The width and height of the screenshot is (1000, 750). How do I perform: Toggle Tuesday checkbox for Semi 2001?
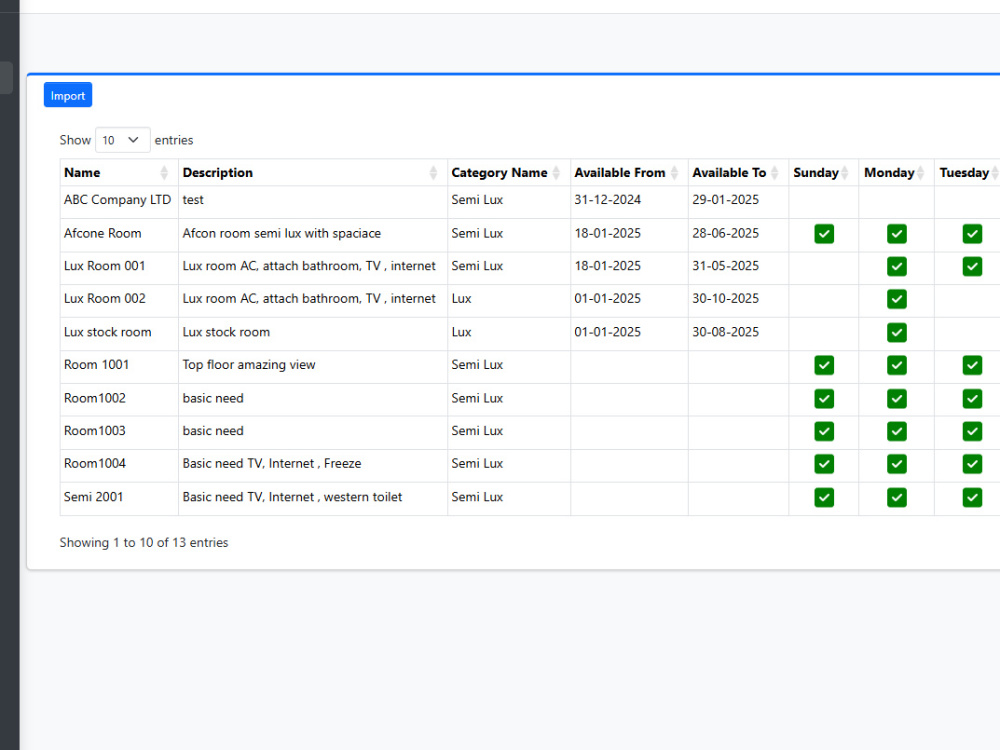[x=972, y=497]
